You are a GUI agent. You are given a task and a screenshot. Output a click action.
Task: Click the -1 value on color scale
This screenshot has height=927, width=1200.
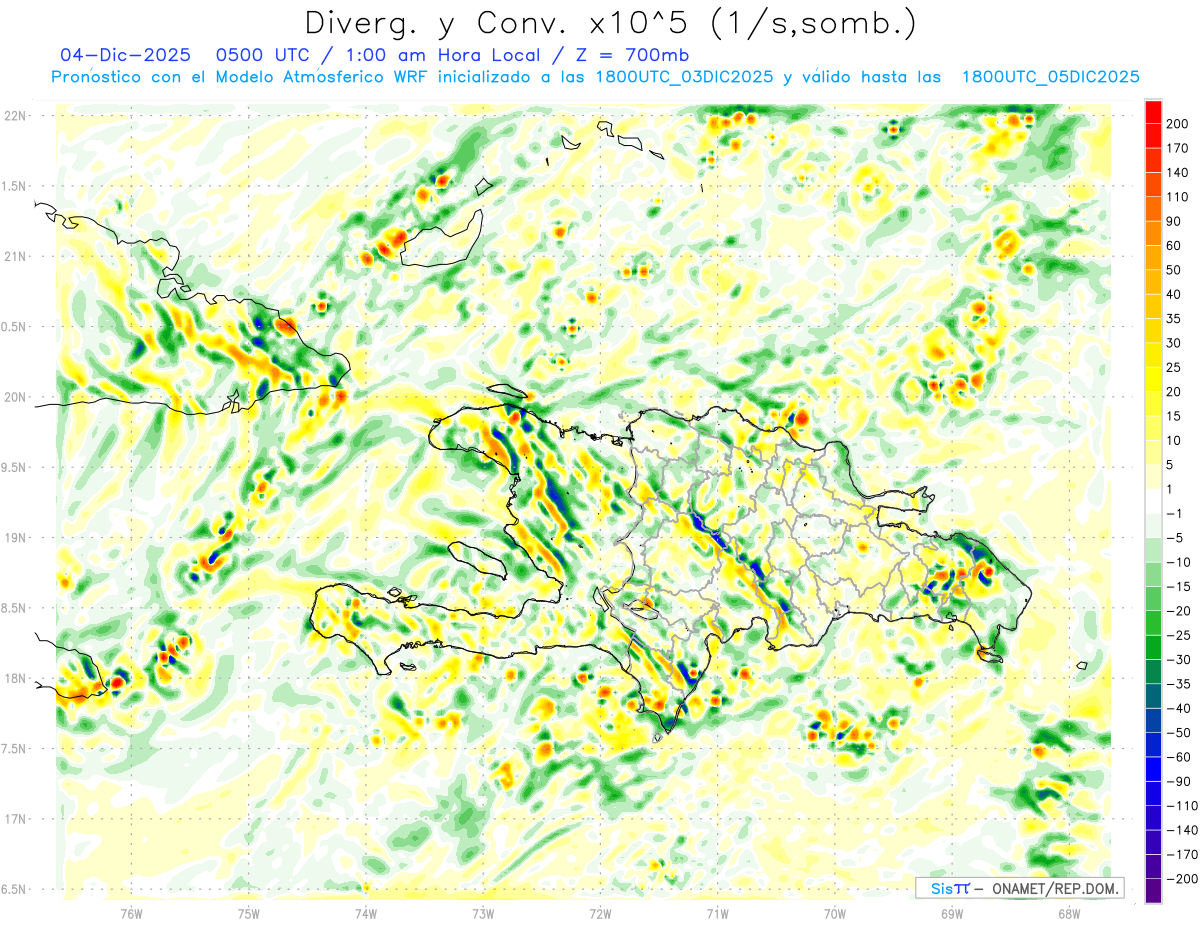[1175, 514]
